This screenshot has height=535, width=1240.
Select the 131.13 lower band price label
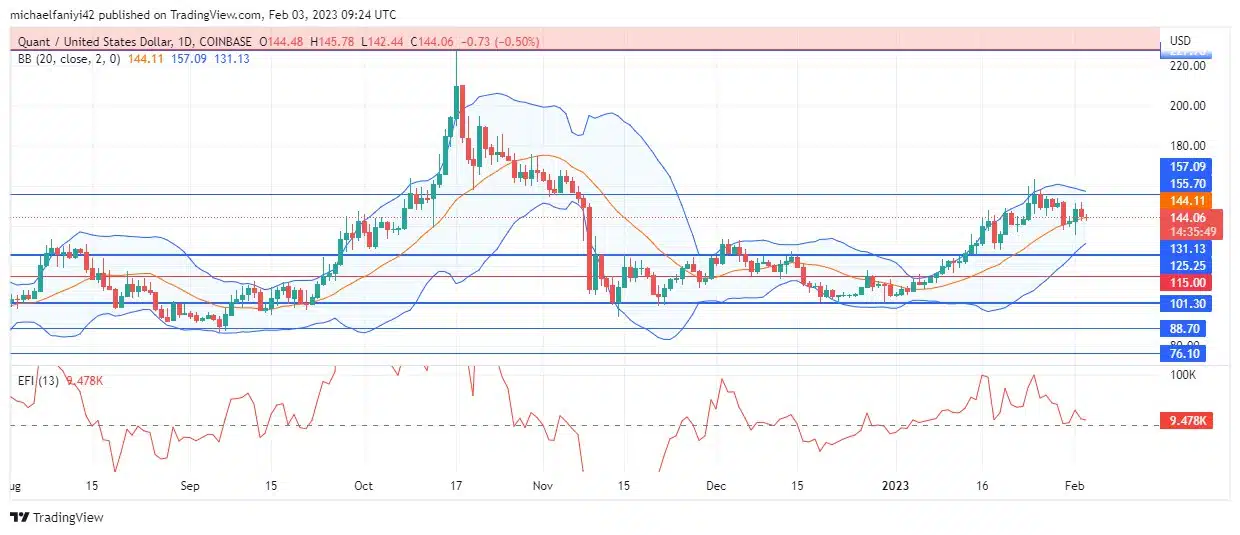coord(1185,248)
